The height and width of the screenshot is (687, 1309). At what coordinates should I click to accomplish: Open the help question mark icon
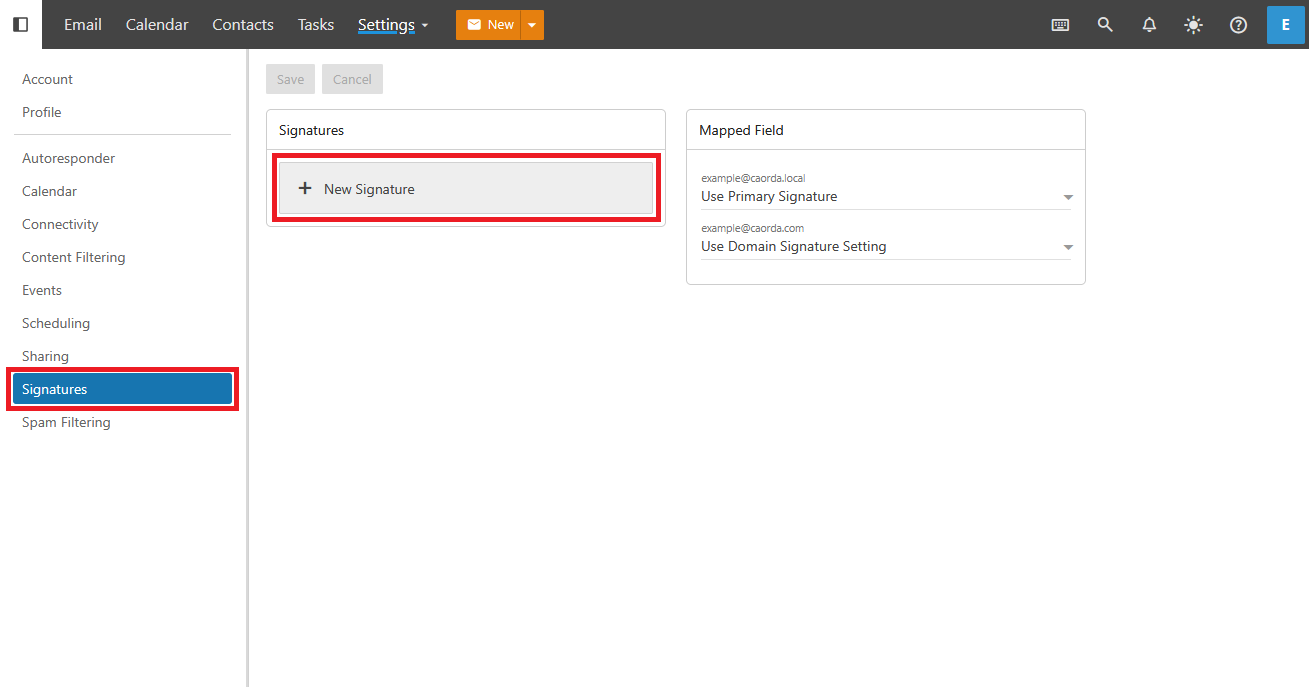1238,25
